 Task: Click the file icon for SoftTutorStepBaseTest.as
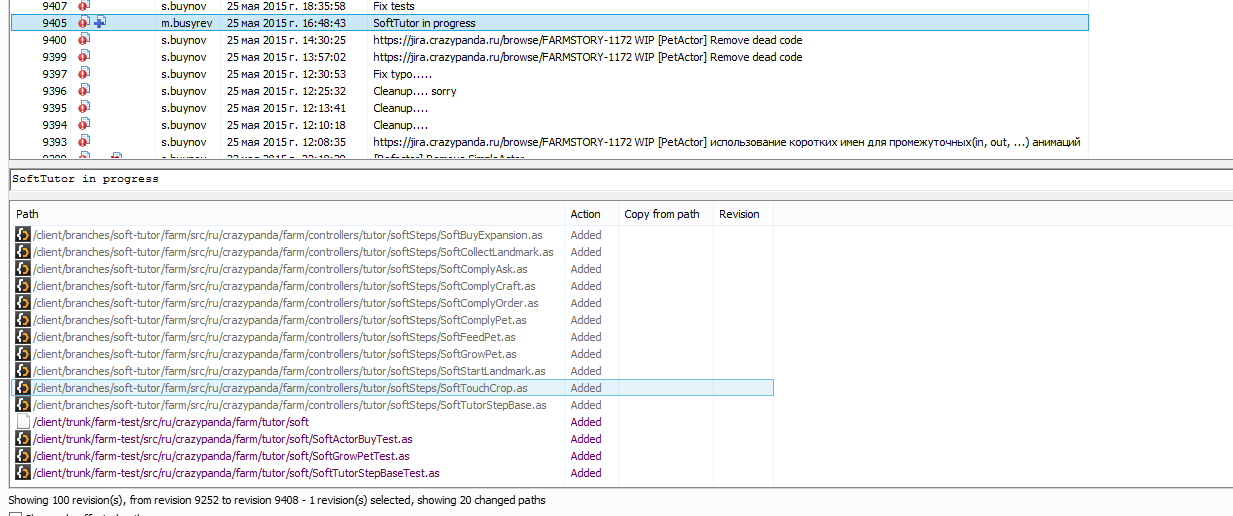click(x=23, y=473)
